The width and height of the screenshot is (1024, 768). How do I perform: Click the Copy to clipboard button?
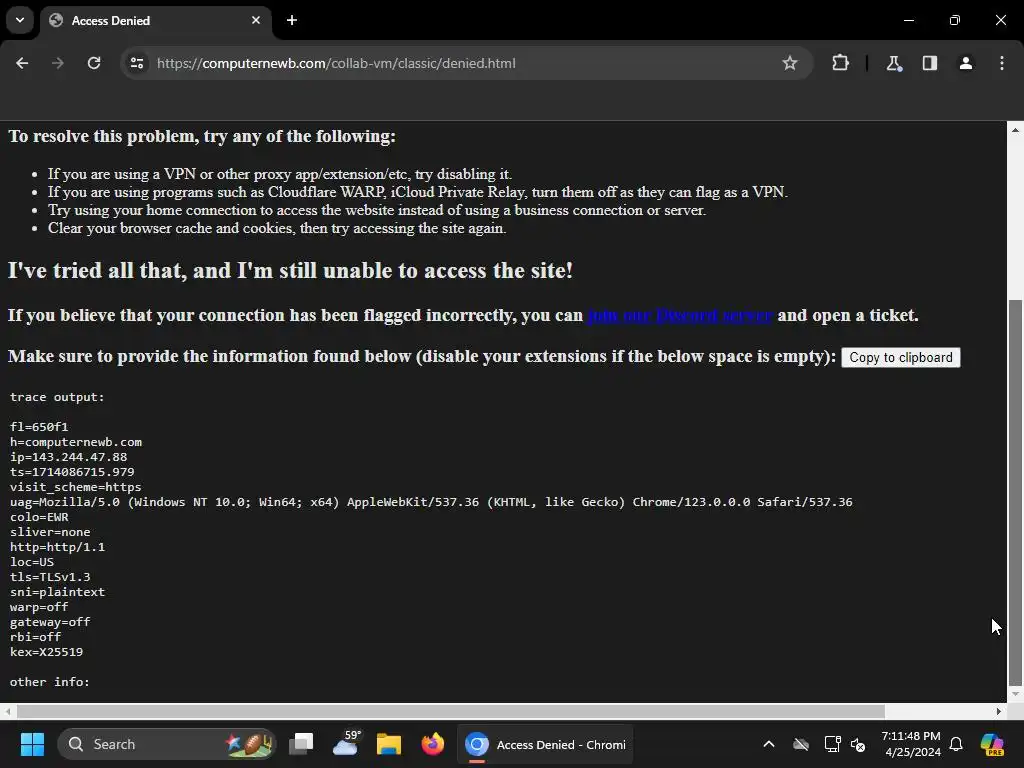pos(901,357)
